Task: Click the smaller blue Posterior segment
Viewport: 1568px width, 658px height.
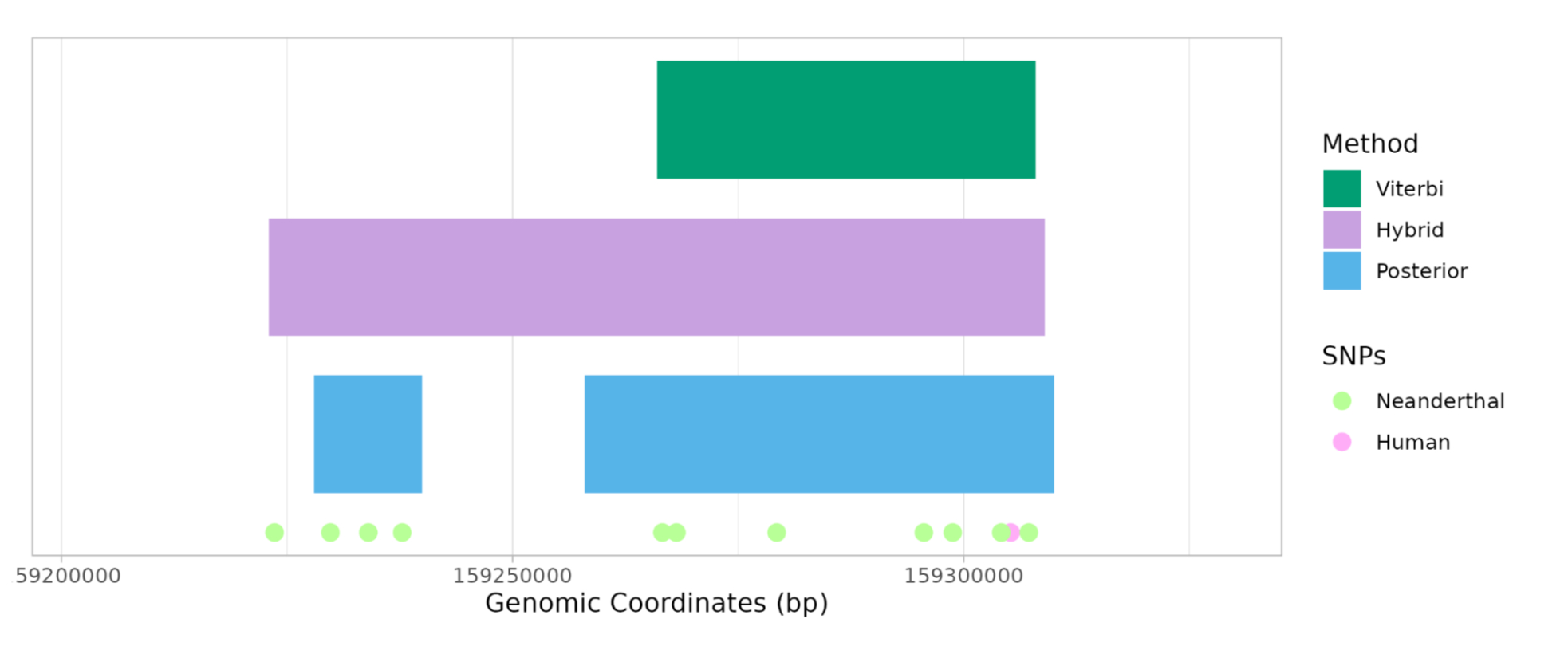Action: tap(368, 434)
